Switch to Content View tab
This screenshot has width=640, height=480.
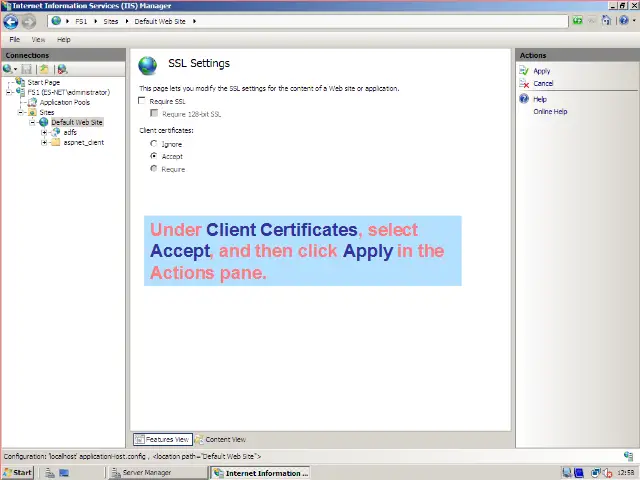click(221, 439)
